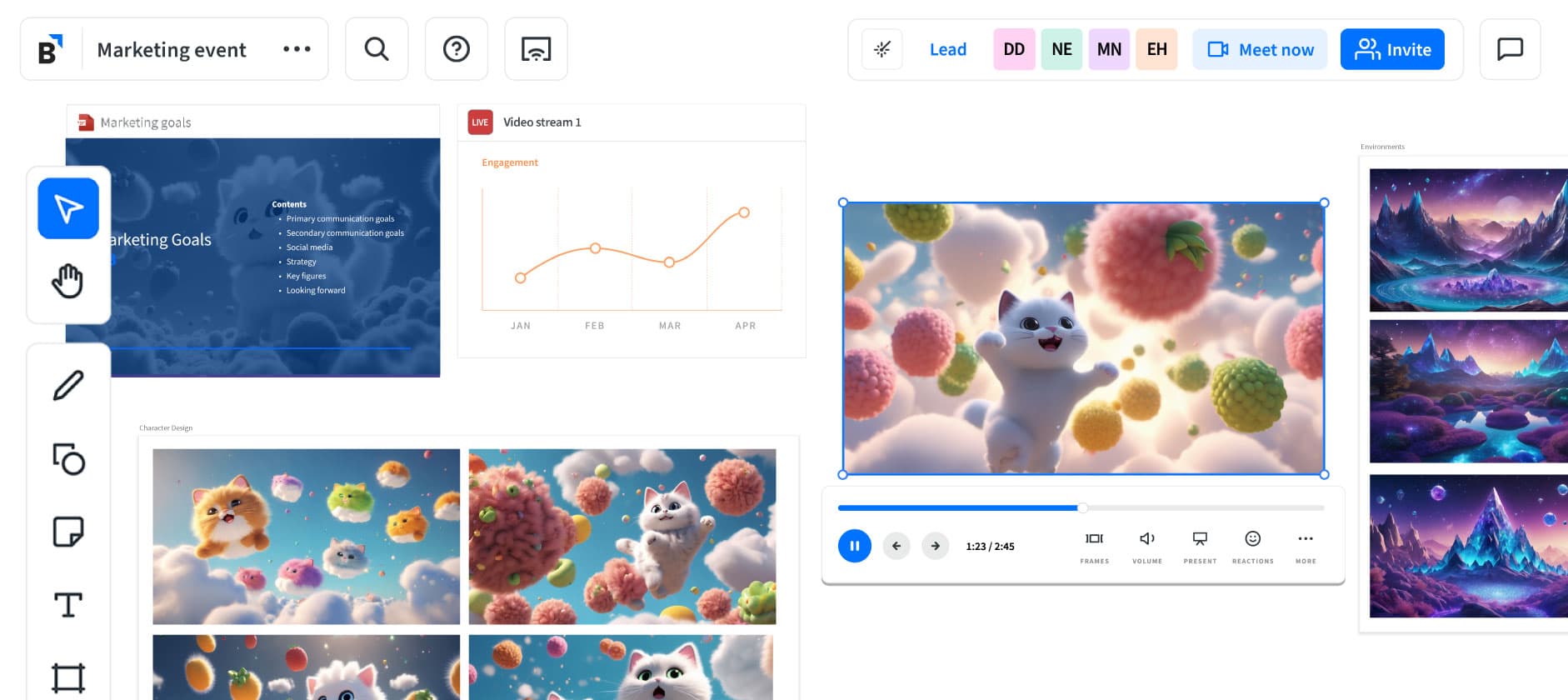Click the MAR data point on chart
1568x700 pixels.
(x=669, y=262)
